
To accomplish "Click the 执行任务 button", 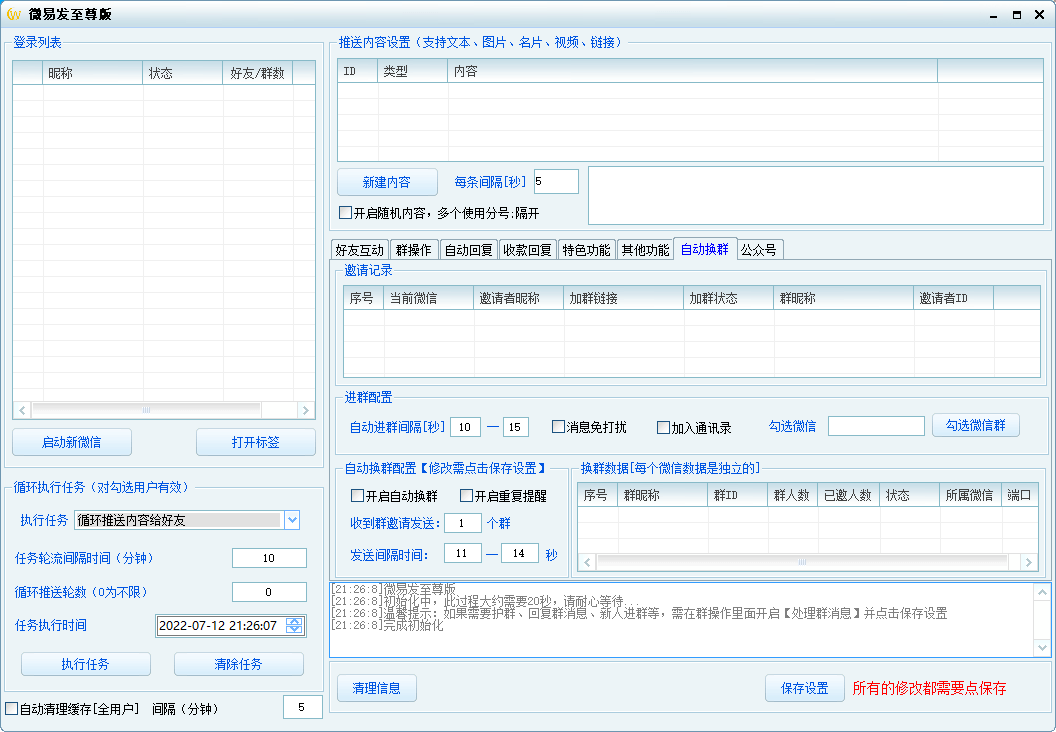I will coord(86,664).
